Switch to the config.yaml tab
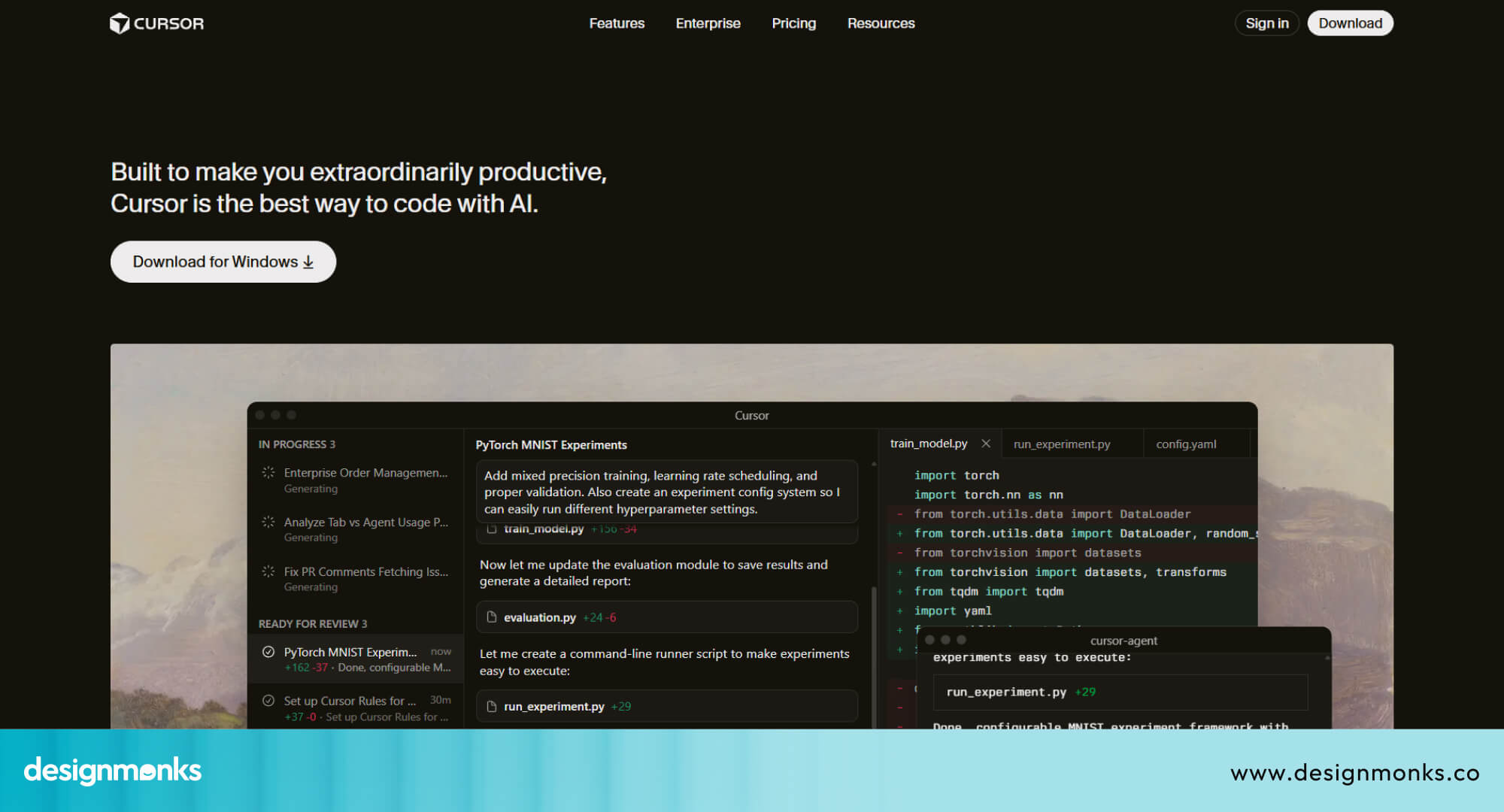The width and height of the screenshot is (1504, 812). coord(1186,444)
